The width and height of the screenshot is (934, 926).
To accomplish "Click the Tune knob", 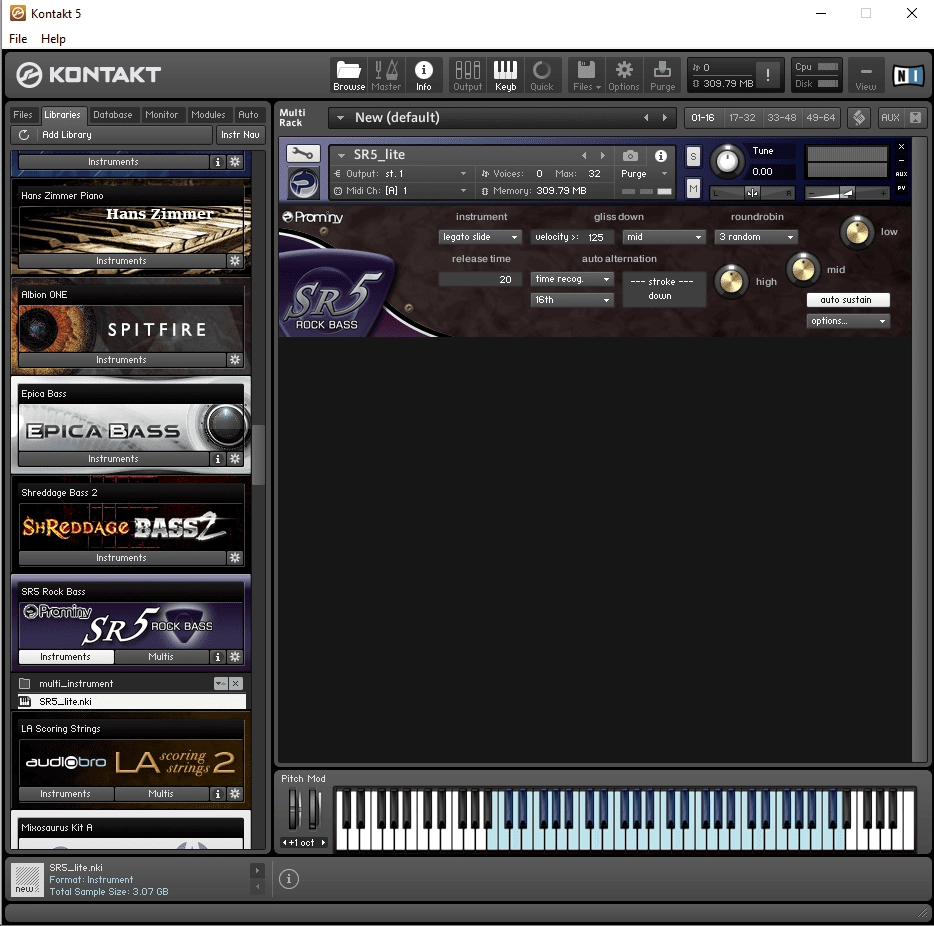I will [x=727, y=161].
